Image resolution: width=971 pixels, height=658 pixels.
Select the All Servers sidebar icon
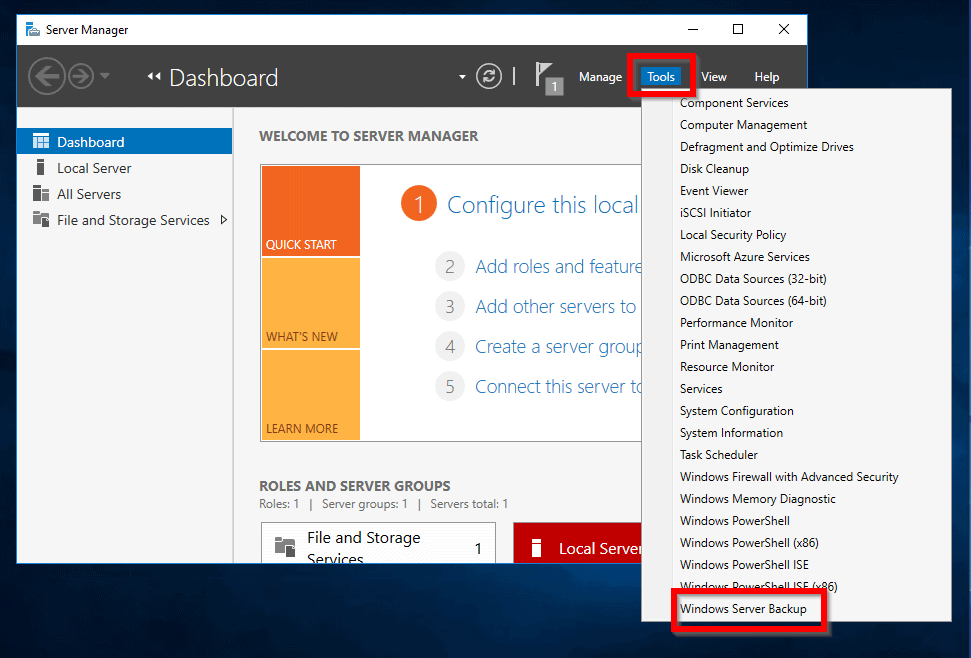[x=41, y=194]
